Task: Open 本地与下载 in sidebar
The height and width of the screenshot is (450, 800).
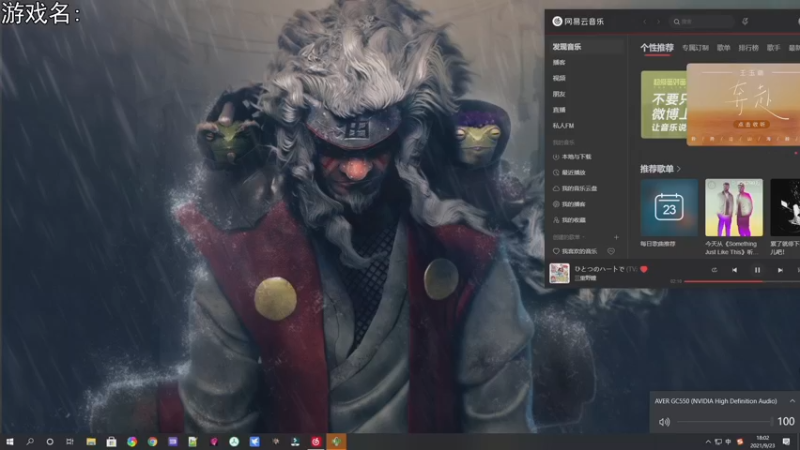Action: (x=572, y=157)
